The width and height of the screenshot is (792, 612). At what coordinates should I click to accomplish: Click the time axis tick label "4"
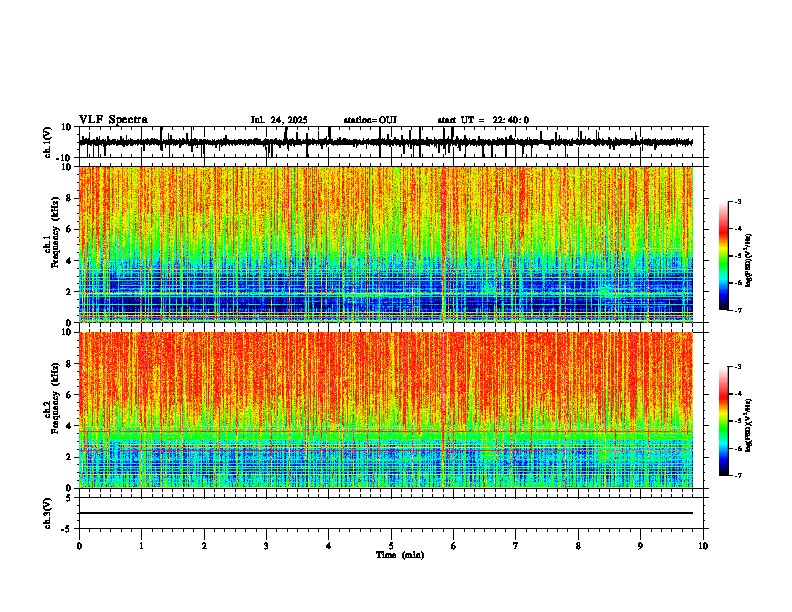[x=329, y=546]
